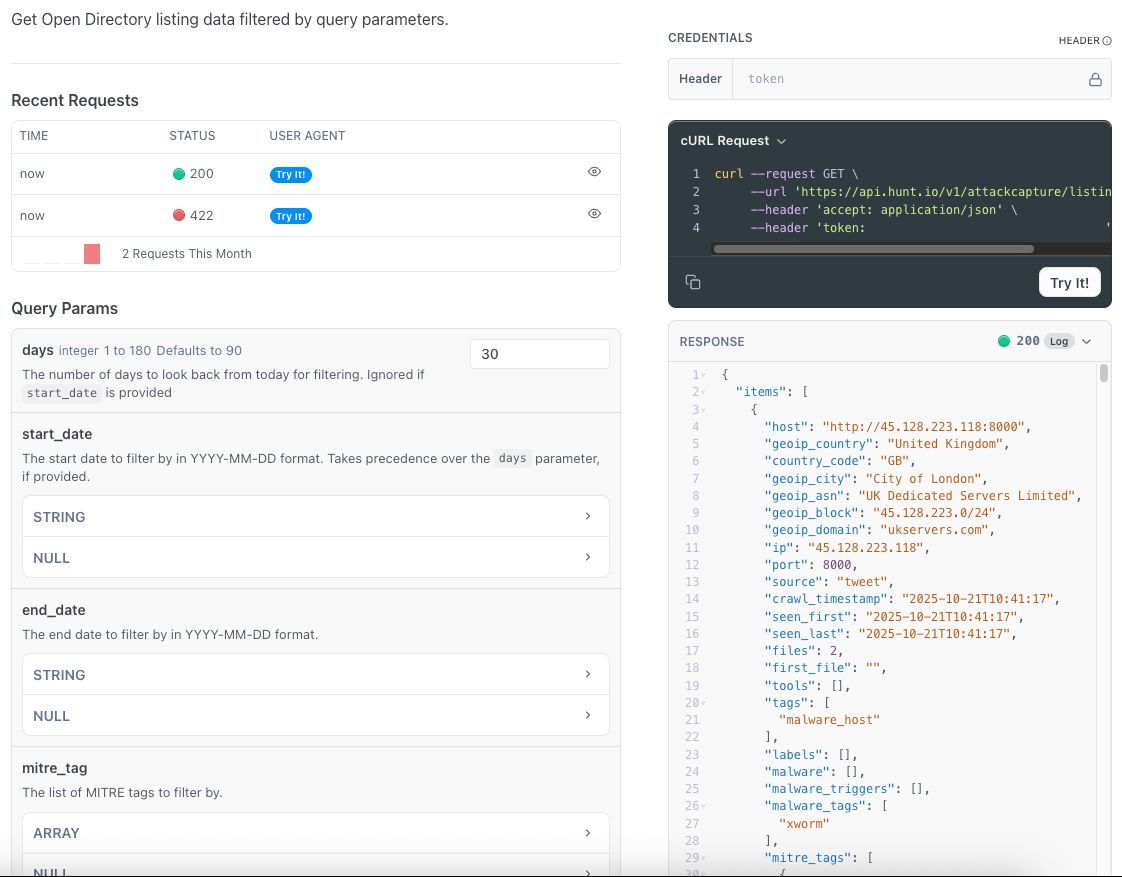
Task: Click the response panel vertical scrollbar
Action: click(x=1103, y=373)
